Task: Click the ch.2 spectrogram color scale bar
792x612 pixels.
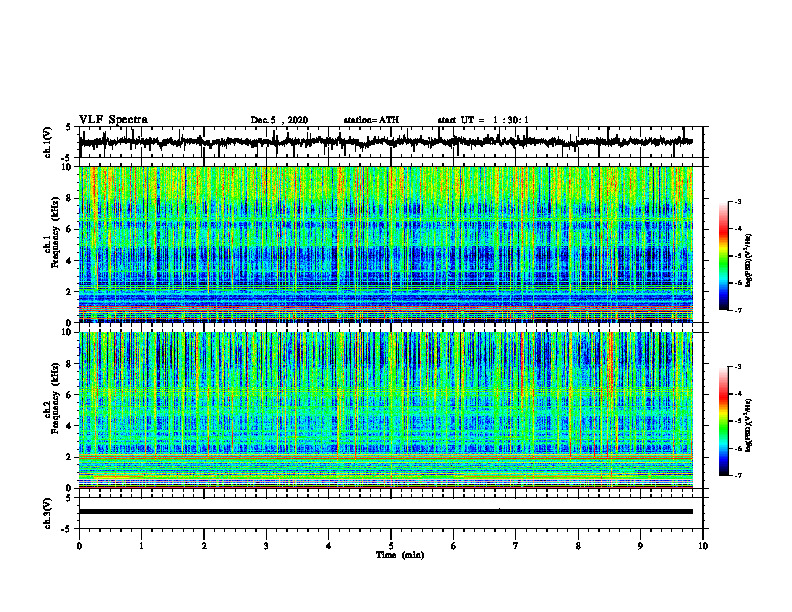Action: (x=723, y=421)
